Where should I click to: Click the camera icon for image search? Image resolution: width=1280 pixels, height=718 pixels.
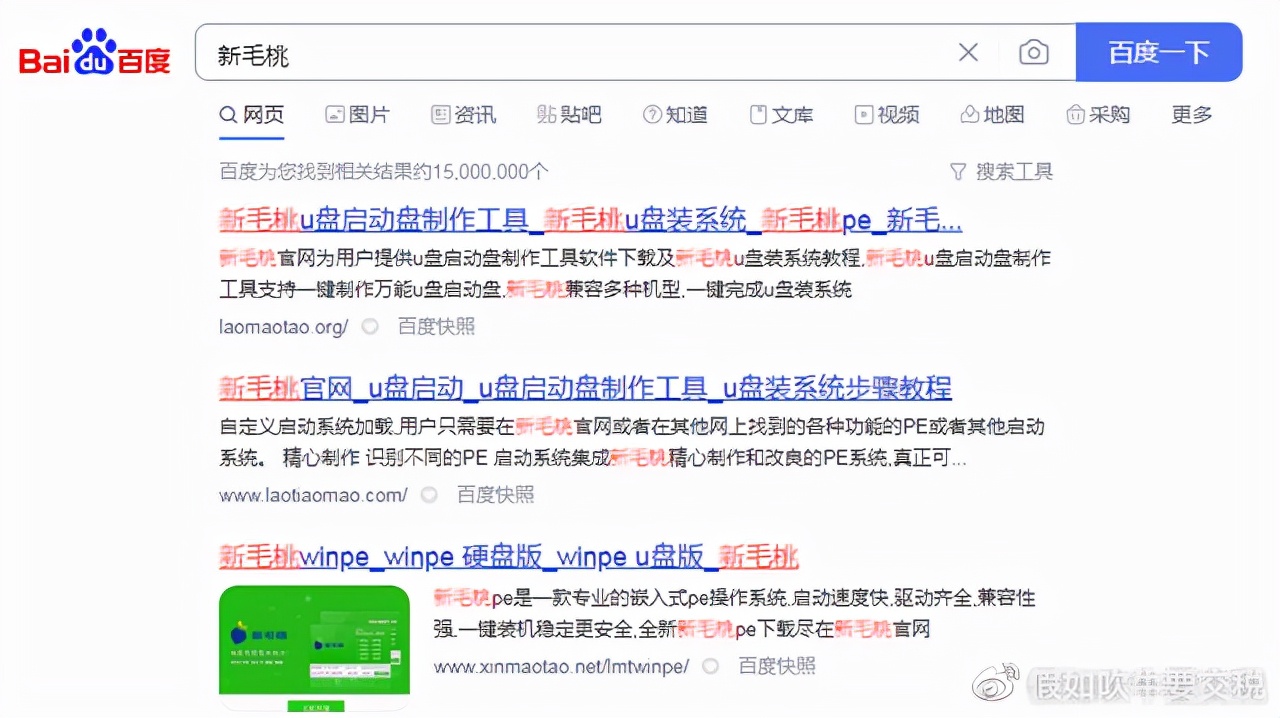[1034, 52]
